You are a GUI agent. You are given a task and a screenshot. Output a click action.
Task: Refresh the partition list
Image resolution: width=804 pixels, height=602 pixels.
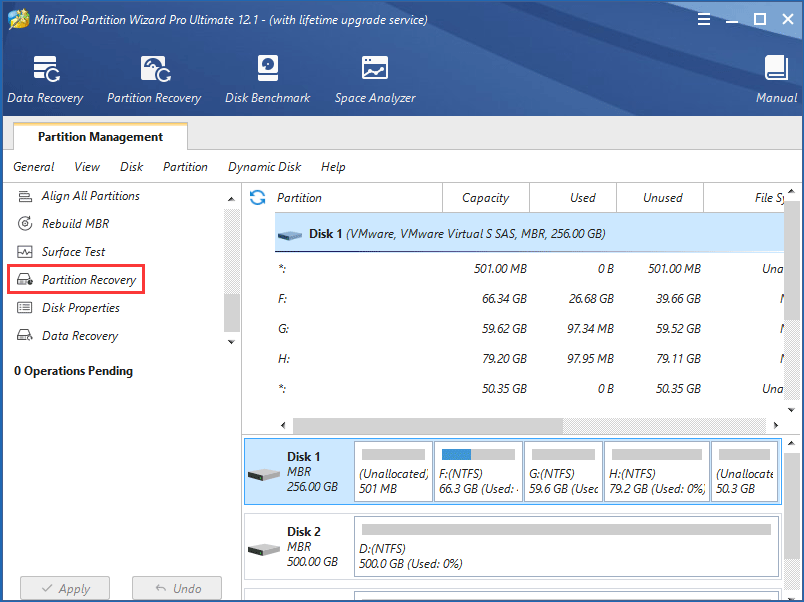[258, 197]
